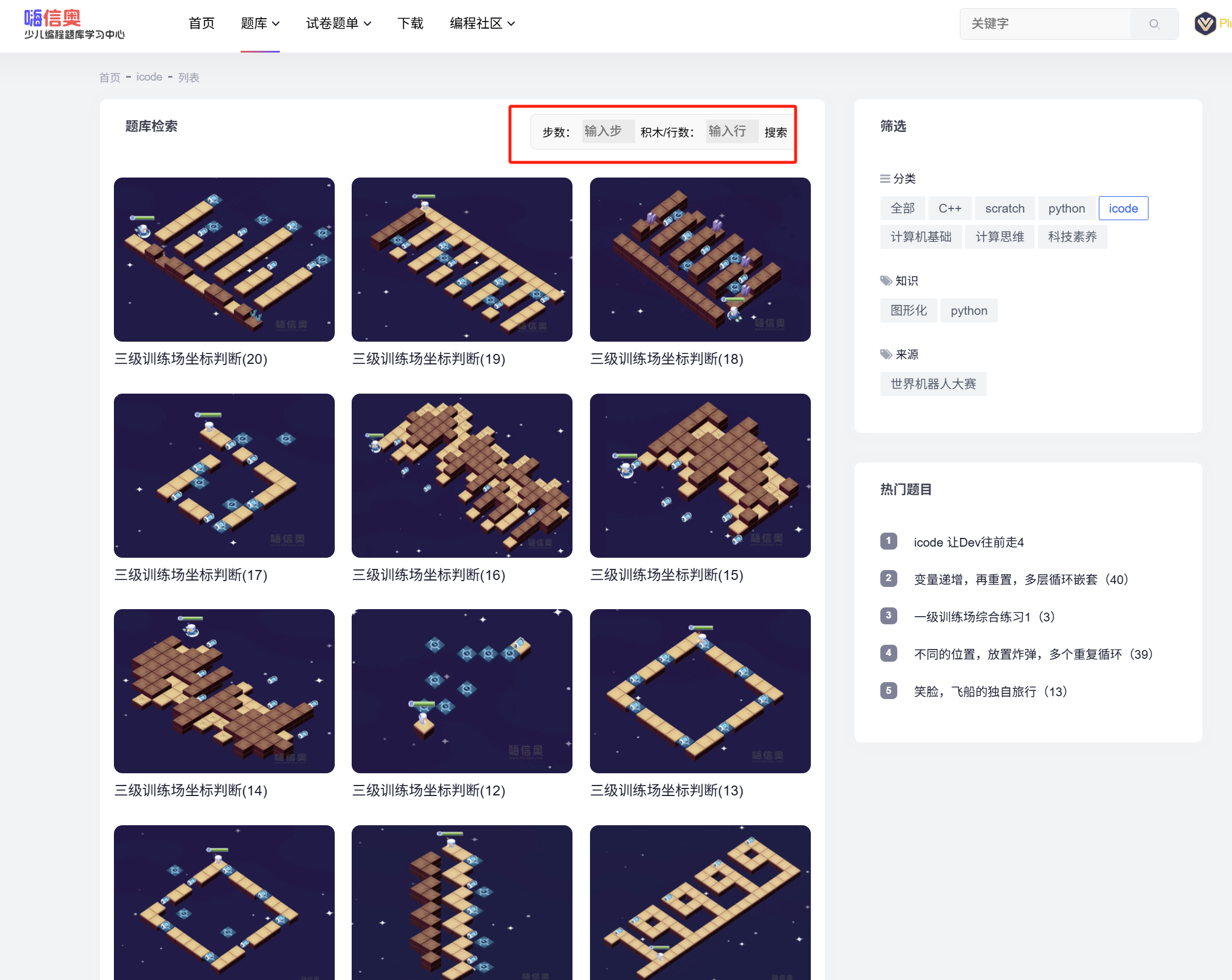Viewport: 1232px width, 980px height.
Task: Open hot topic icode 让Dev往前走4
Action: (969, 543)
